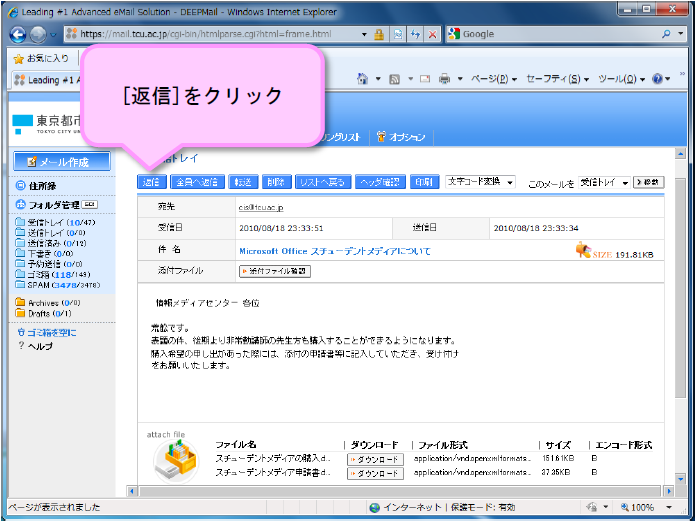Click the メール作成 compose button

tap(62, 162)
